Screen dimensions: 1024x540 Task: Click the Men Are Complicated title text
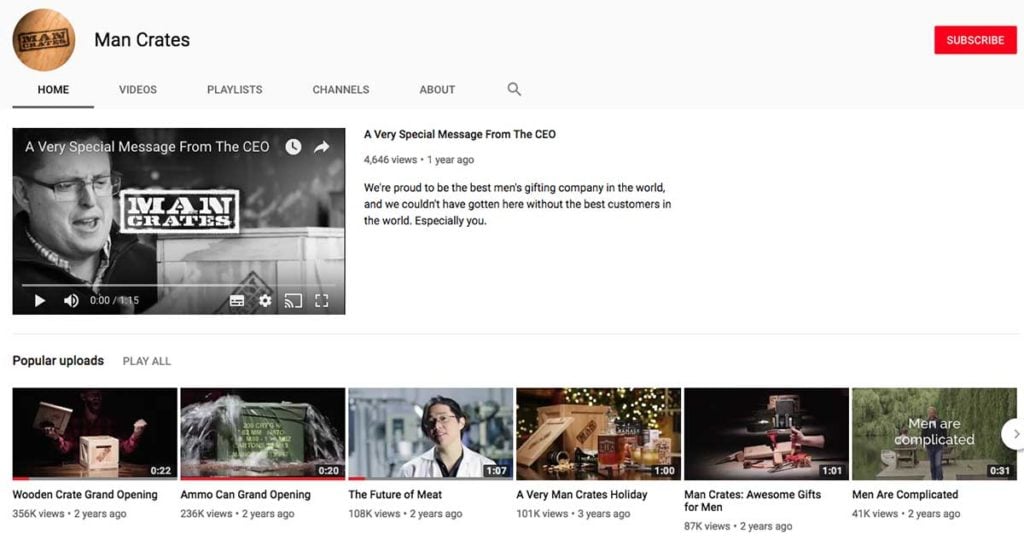[905, 495]
